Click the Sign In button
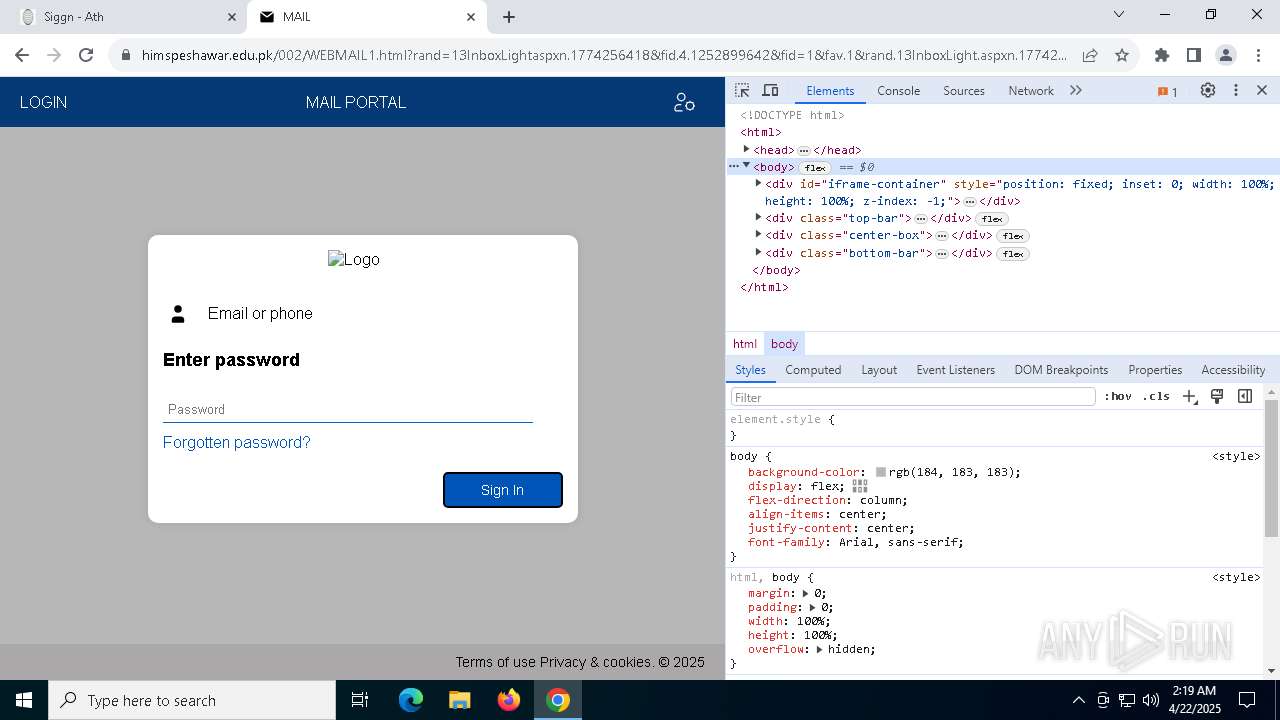Image resolution: width=1280 pixels, height=720 pixels. click(x=502, y=490)
